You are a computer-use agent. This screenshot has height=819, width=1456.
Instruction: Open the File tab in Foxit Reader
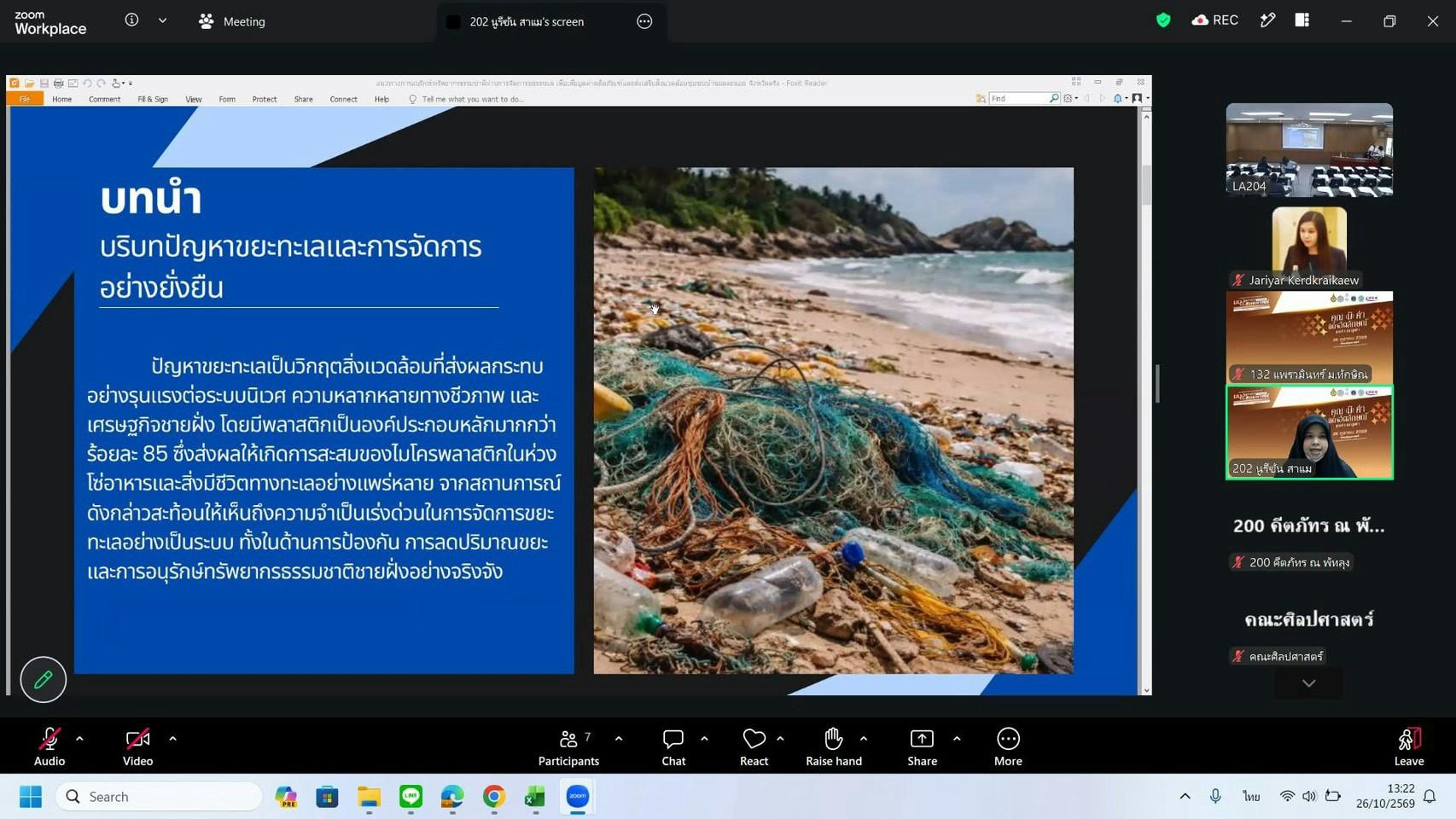click(x=25, y=99)
